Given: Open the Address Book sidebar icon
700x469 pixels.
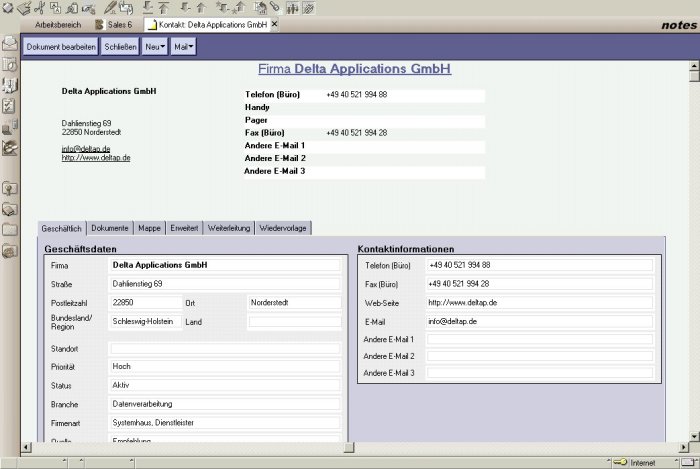Looking at the screenshot, I should click(x=10, y=84).
